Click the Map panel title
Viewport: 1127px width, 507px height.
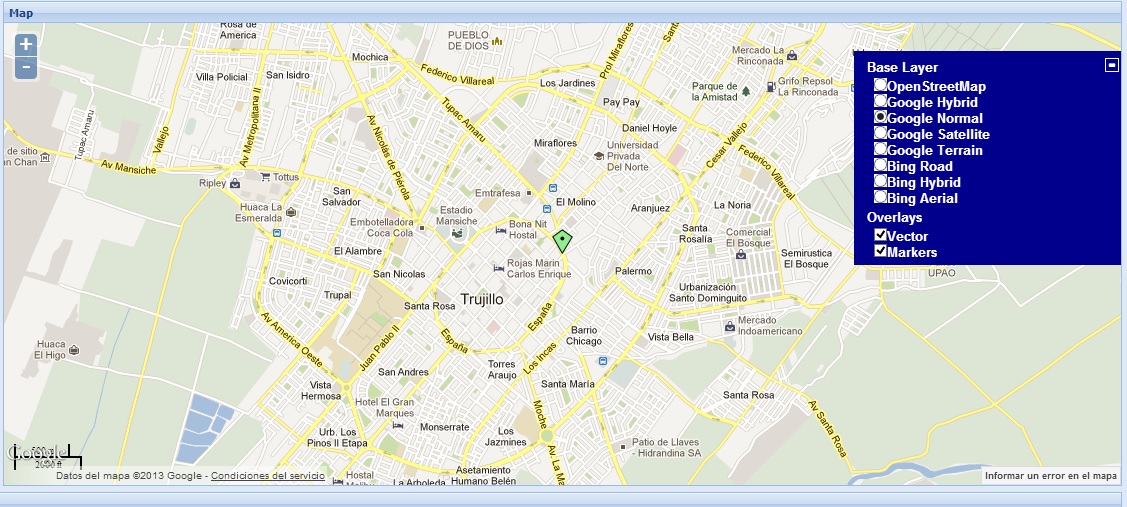[21, 13]
